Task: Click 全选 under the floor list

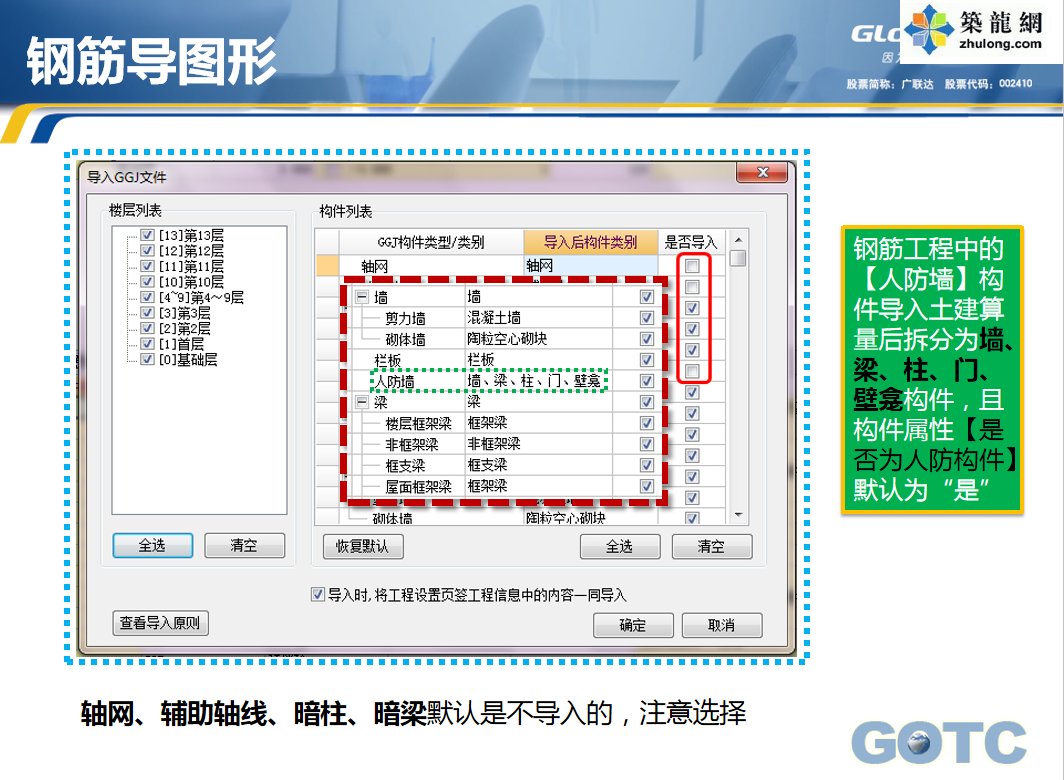Action: (x=152, y=546)
